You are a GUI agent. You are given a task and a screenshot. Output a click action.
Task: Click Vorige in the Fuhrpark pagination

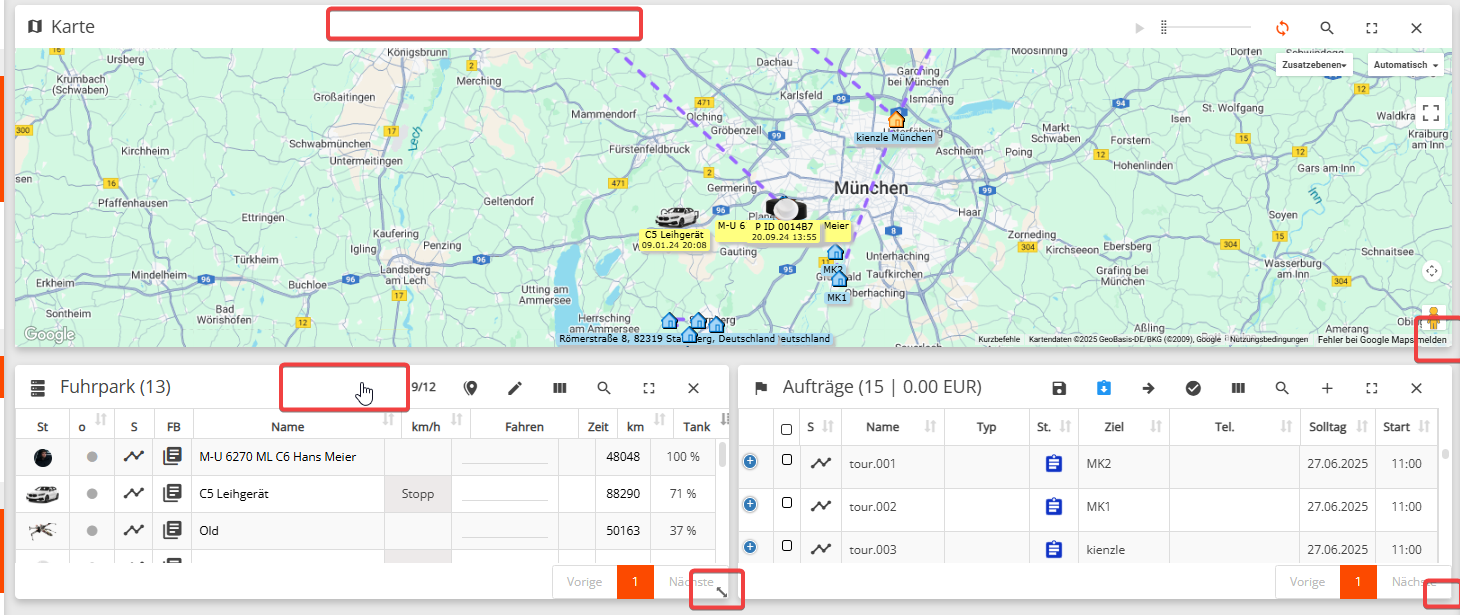coord(584,582)
